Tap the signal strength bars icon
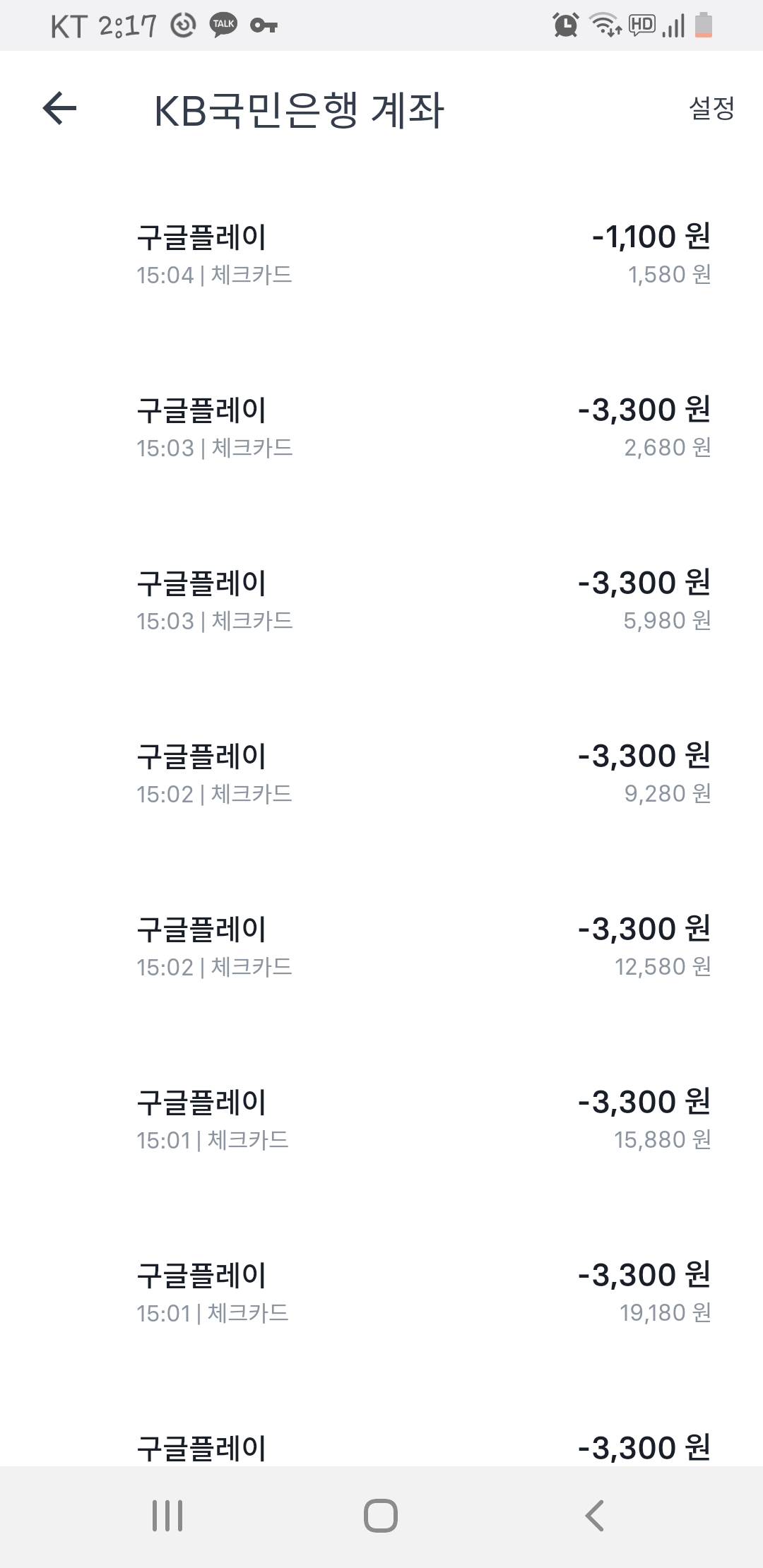The height and width of the screenshot is (1568, 763). 674,26
